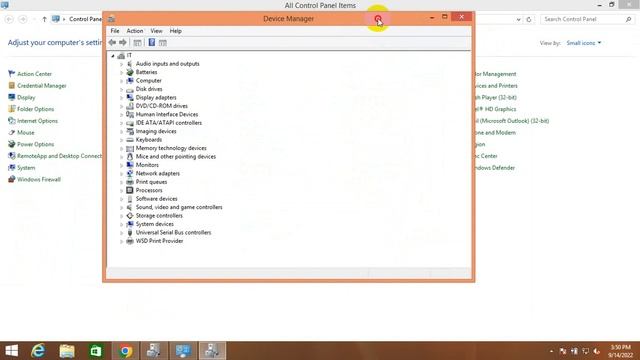Expand the Computer node
640x360 pixels.
click(121, 81)
